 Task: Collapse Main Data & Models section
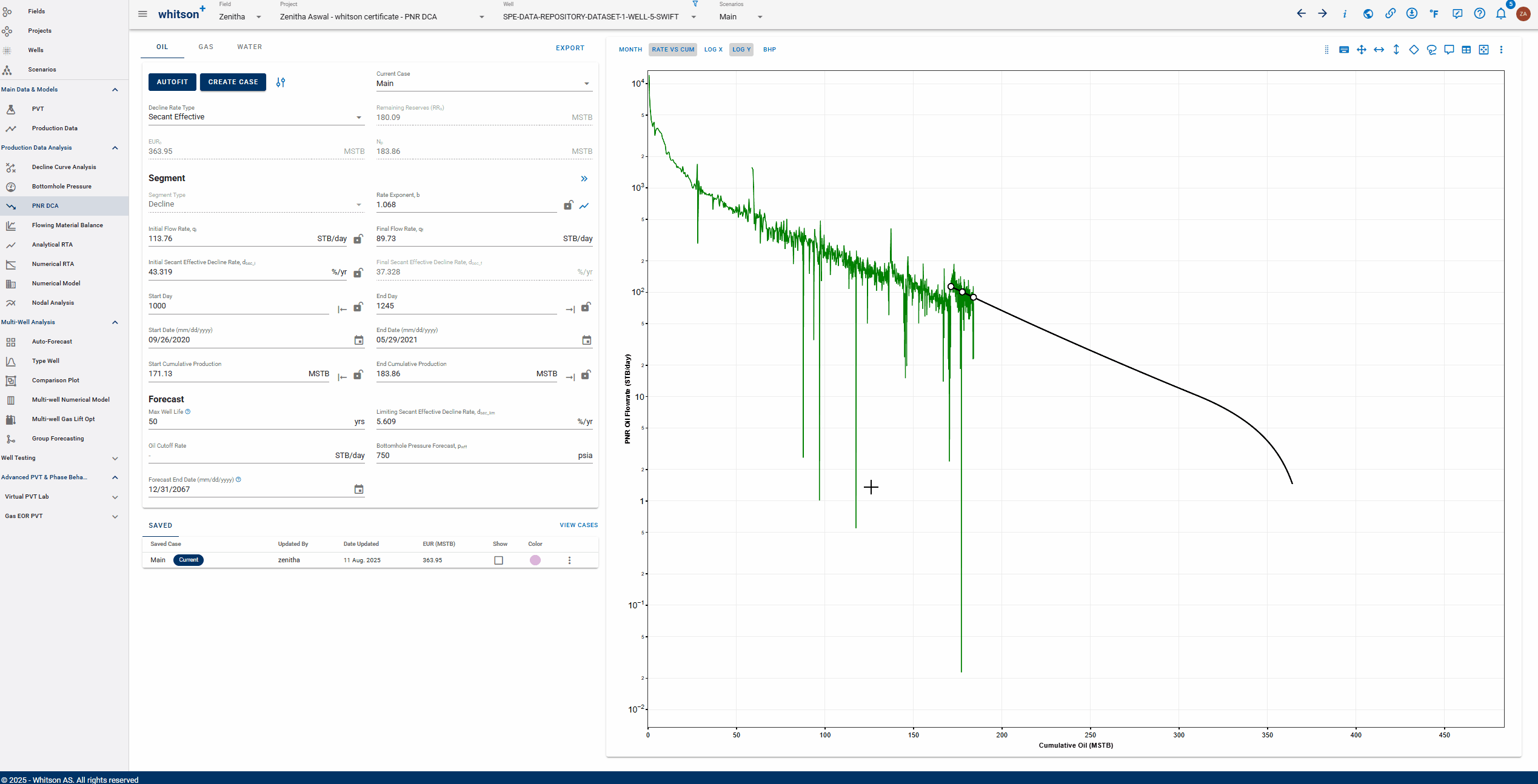pyautogui.click(x=115, y=90)
